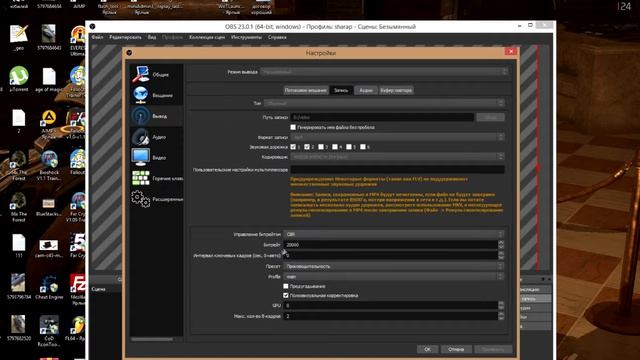Open the desktop file named 111
The height and width of the screenshot is (360, 640).
tap(19, 246)
